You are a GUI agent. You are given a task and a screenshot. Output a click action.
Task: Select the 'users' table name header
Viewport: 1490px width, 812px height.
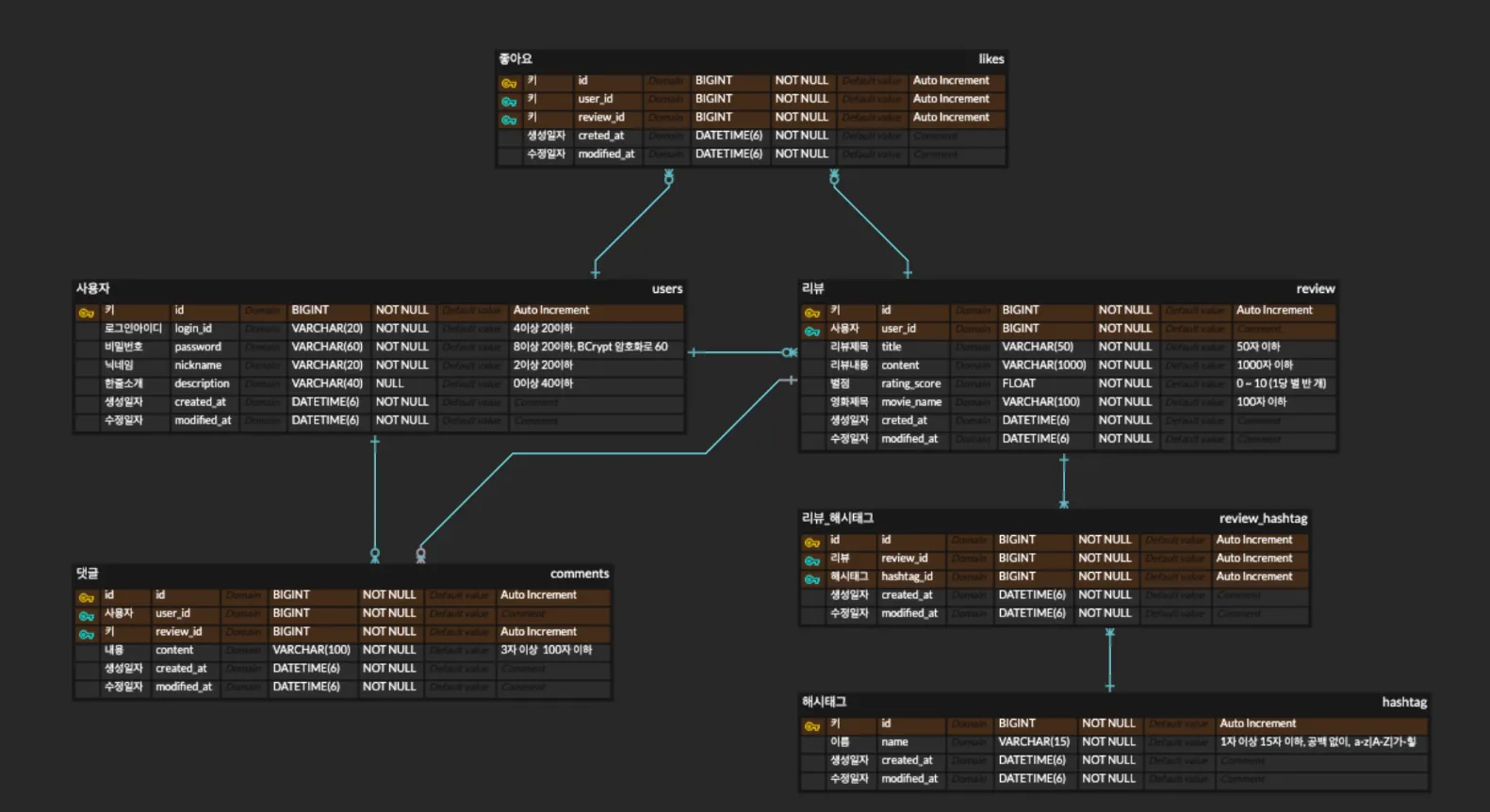(x=666, y=289)
